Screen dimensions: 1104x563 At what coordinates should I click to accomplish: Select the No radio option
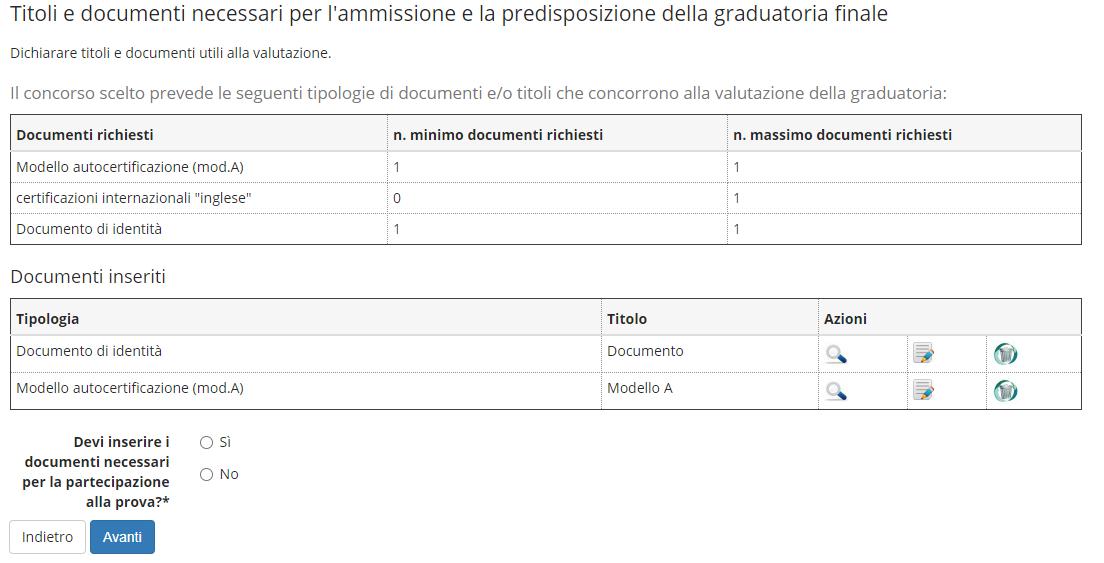[207, 474]
